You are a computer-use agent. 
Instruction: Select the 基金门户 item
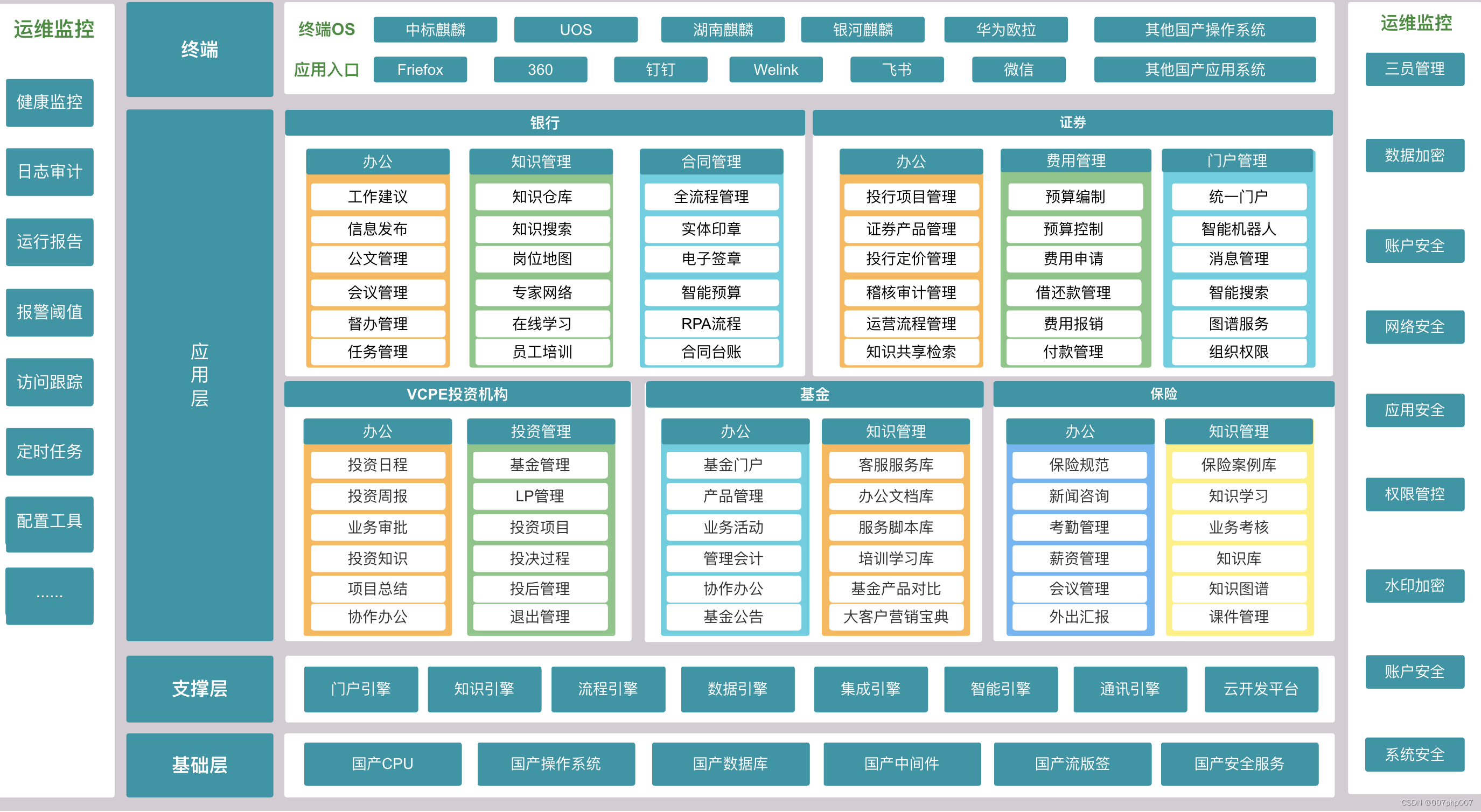(x=733, y=465)
